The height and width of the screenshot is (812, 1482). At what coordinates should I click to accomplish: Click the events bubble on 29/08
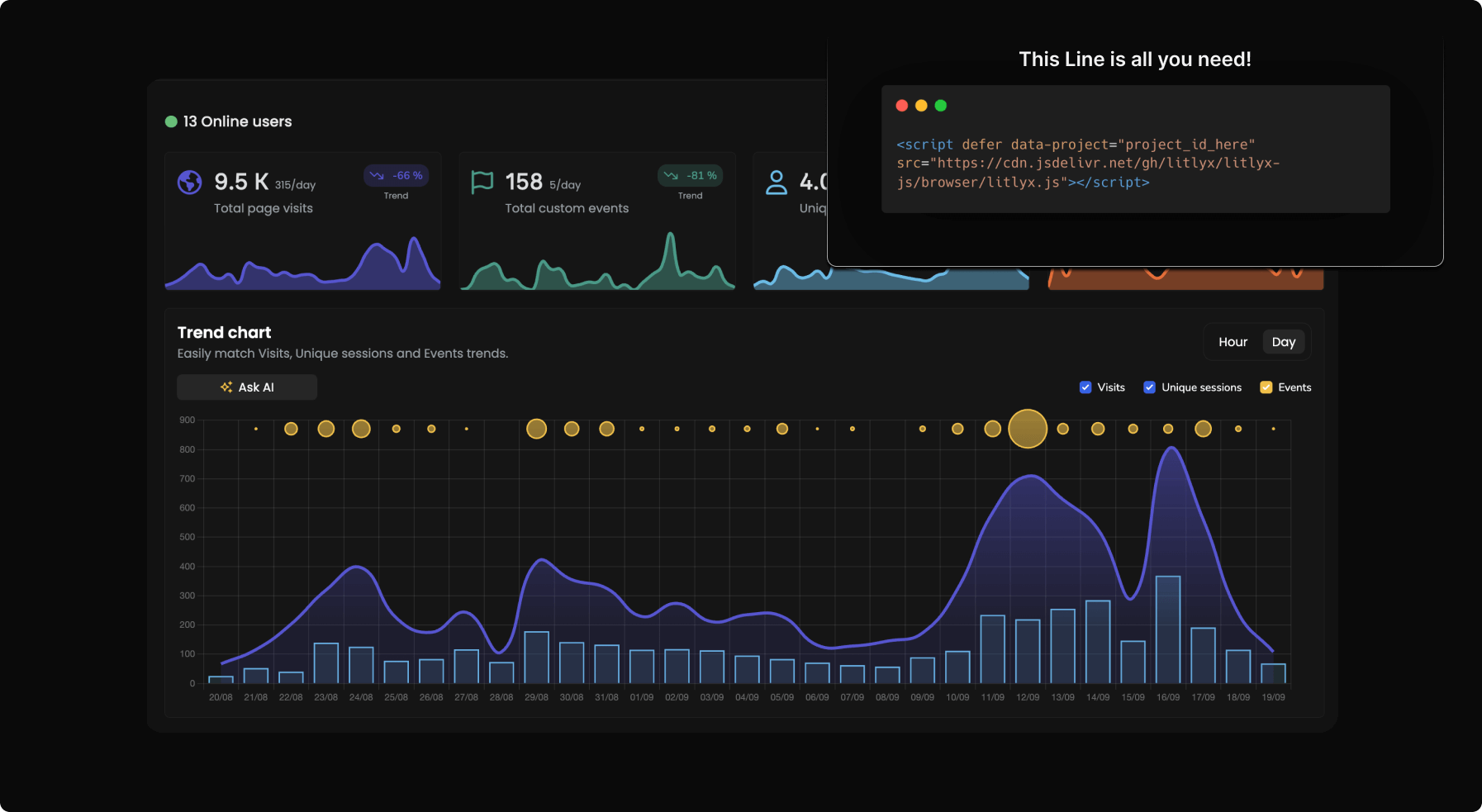(x=537, y=429)
